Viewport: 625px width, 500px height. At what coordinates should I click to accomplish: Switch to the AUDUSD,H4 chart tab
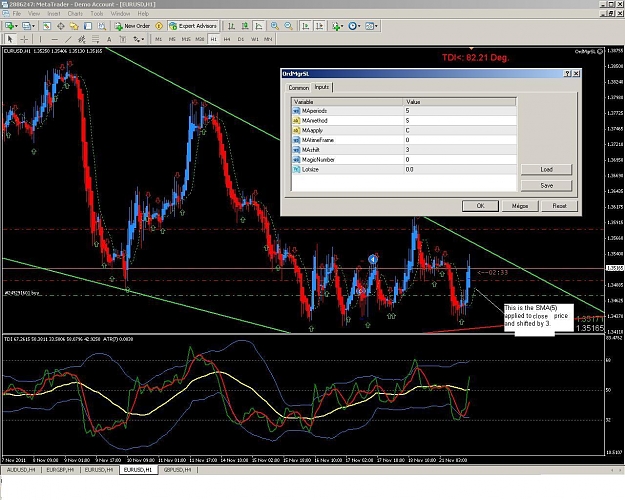[x=21, y=470]
